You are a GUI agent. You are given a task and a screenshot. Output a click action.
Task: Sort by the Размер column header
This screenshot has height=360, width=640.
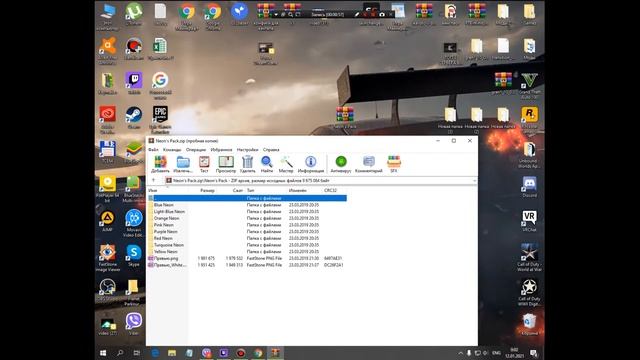point(207,191)
